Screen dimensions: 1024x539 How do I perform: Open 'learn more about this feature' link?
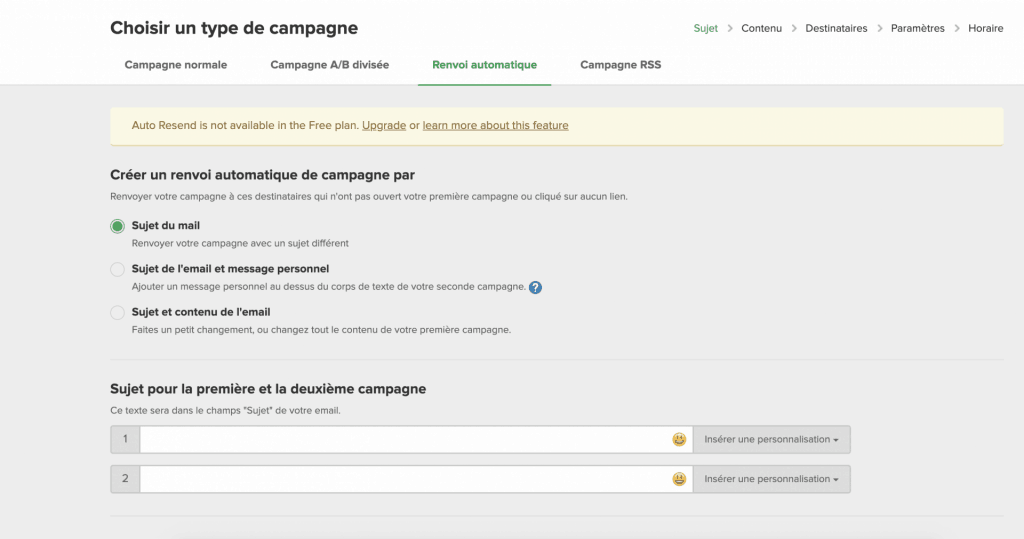(x=495, y=126)
